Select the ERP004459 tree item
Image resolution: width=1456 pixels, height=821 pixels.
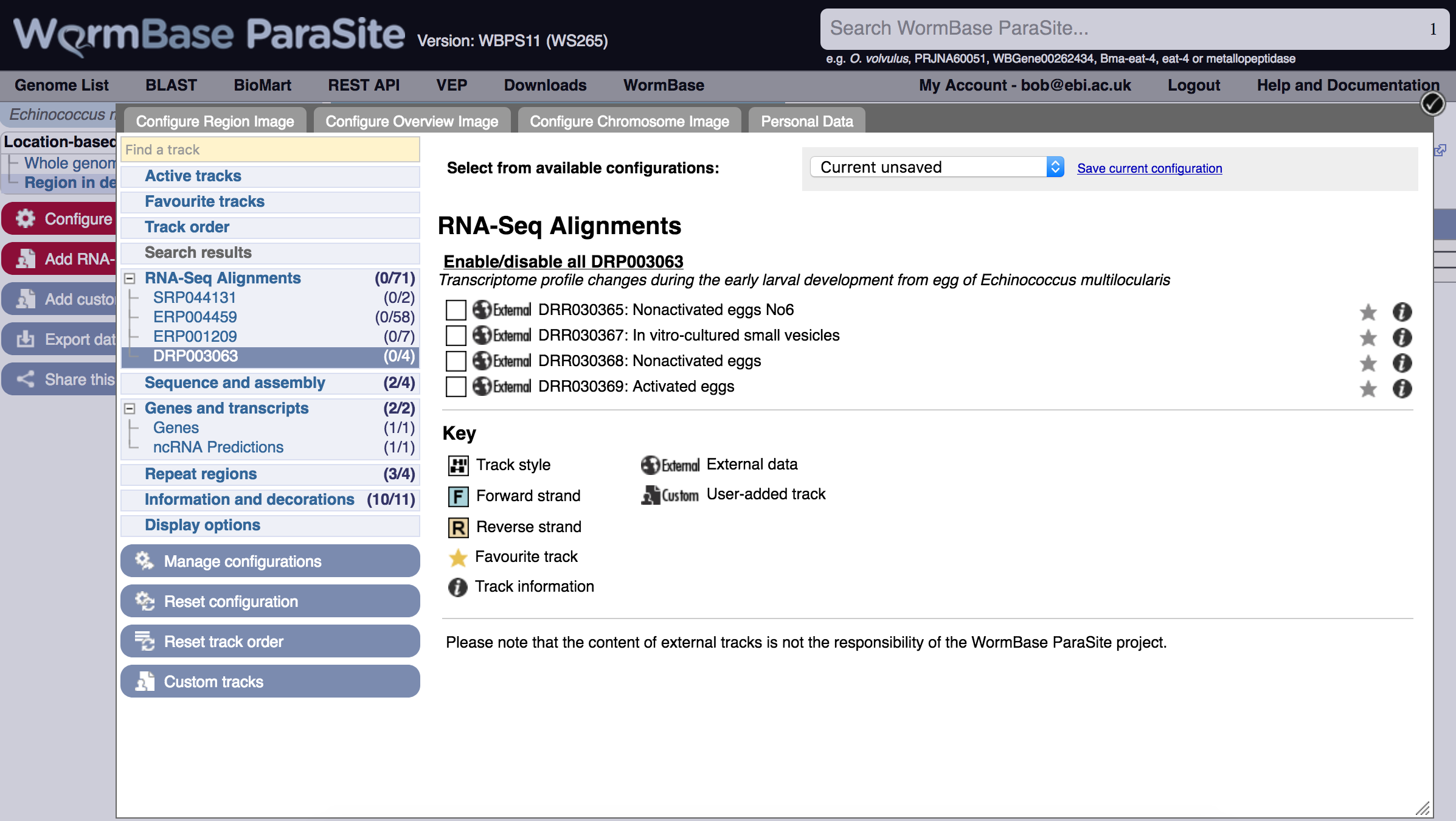point(195,317)
